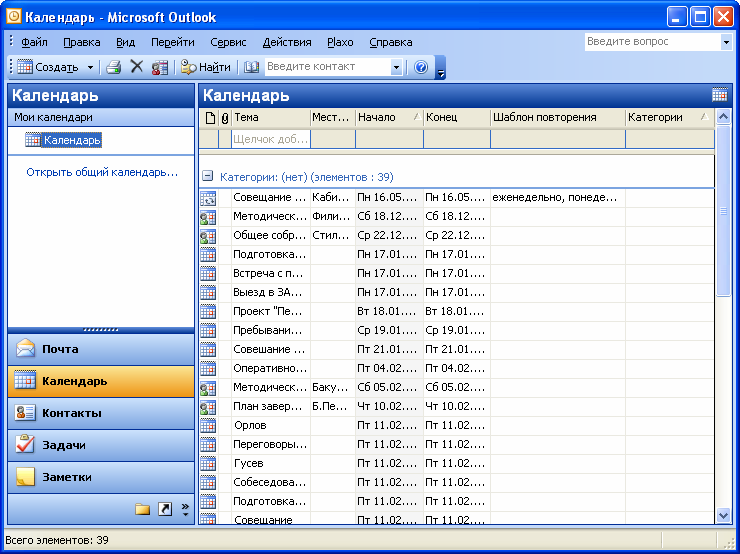Open configure buttons chevron in navigation pane

pyautogui.click(x=185, y=510)
